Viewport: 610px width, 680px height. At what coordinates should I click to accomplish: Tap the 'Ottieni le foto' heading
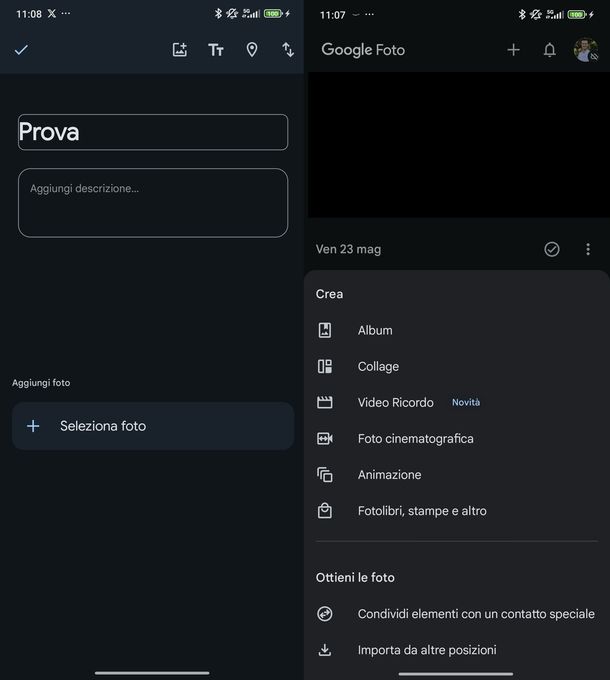[x=355, y=578]
